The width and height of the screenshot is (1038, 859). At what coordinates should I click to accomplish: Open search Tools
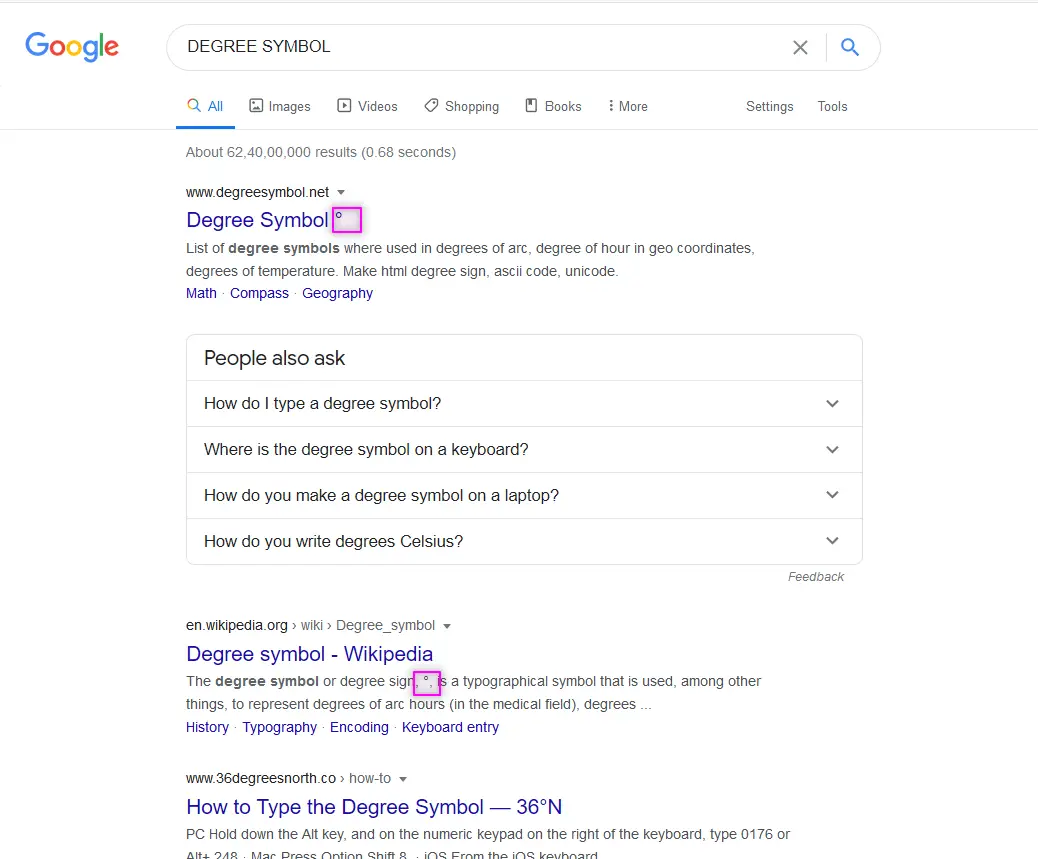[x=832, y=106]
